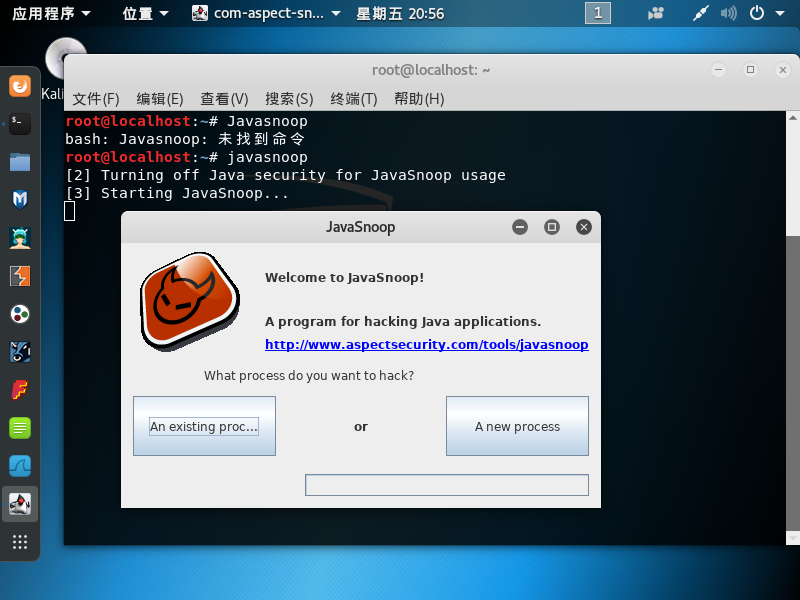Launch the blue masked-face icon in dock
The image size is (800, 600).
tap(20, 352)
